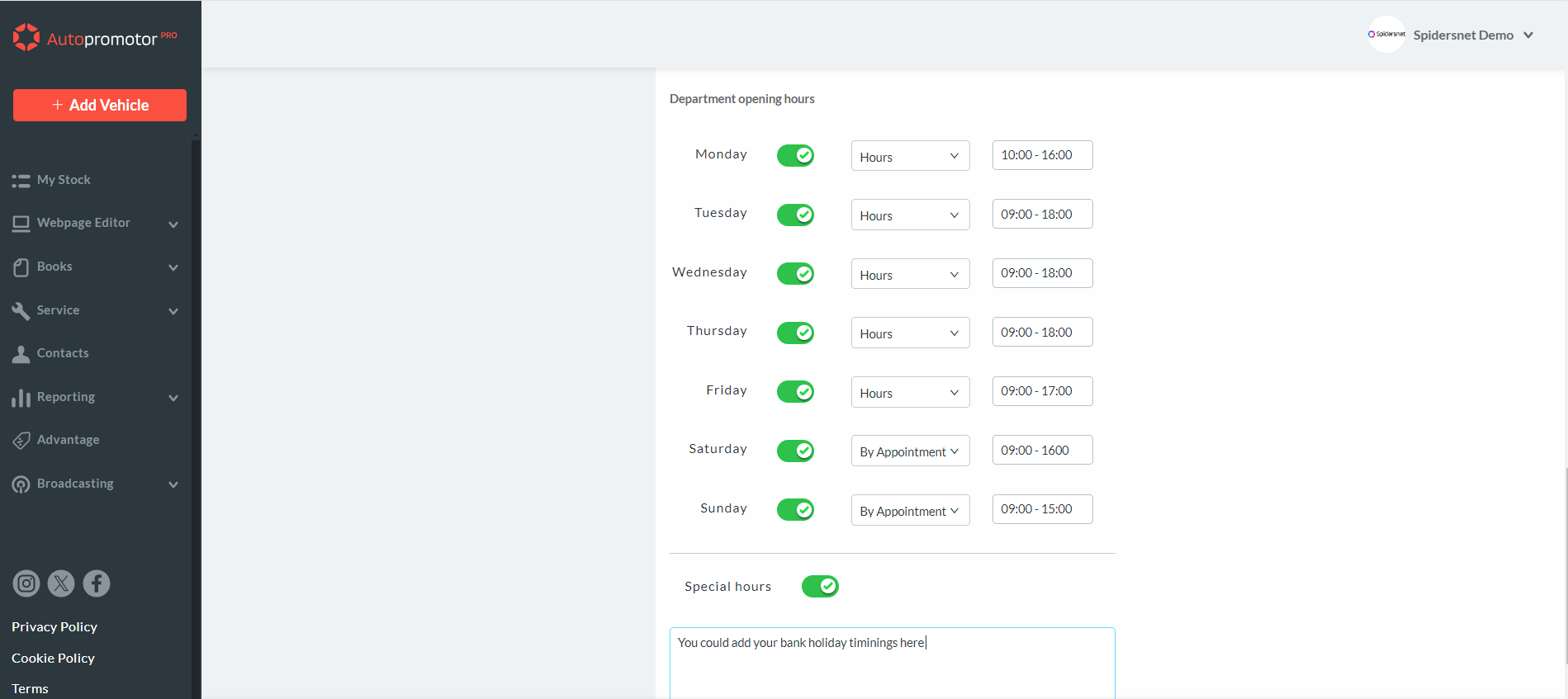The image size is (1568, 699).
Task: Click the Autopromotor logo
Action: pyautogui.click(x=94, y=38)
